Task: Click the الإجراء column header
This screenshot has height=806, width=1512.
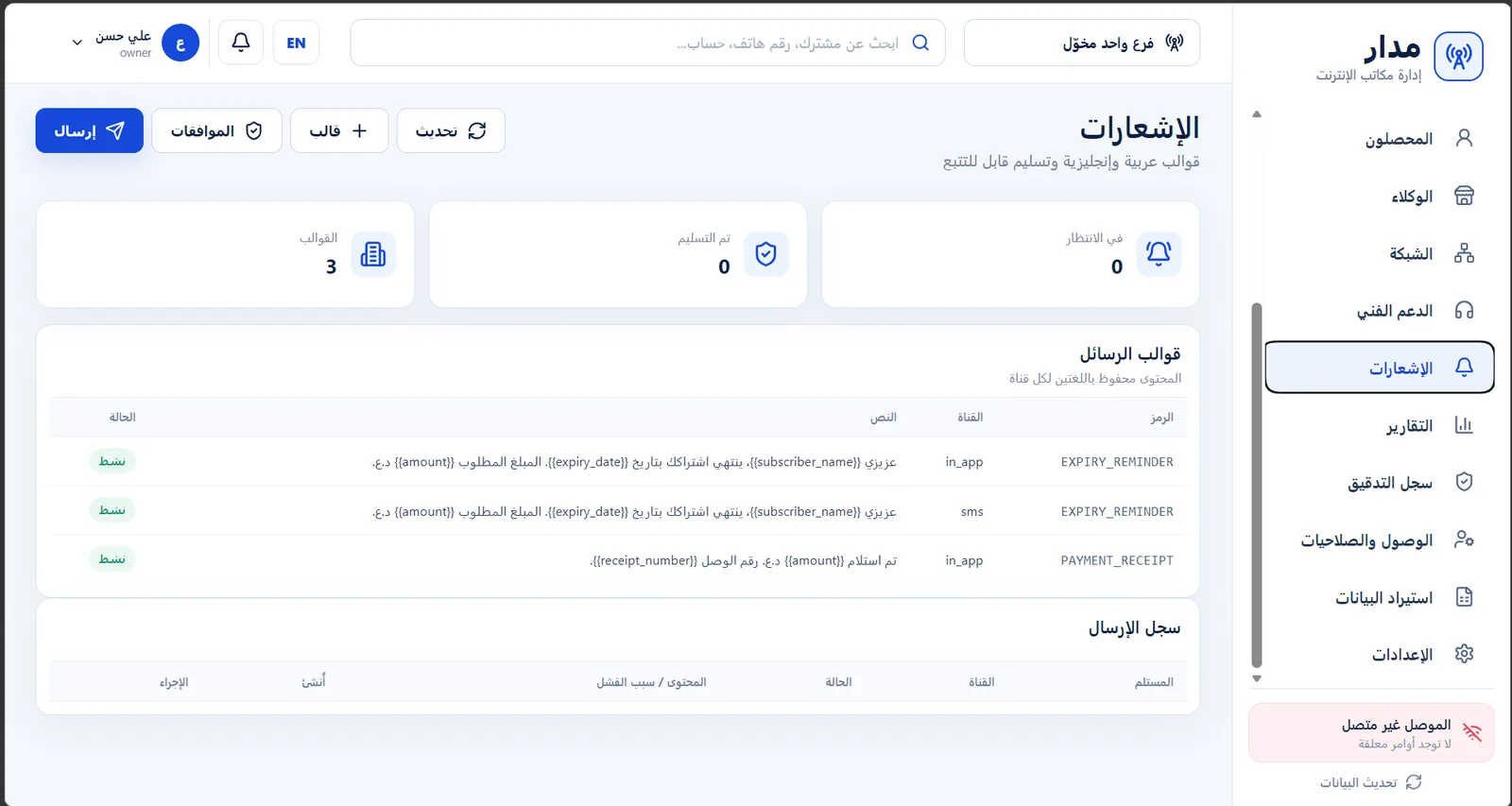Action: tap(174, 681)
